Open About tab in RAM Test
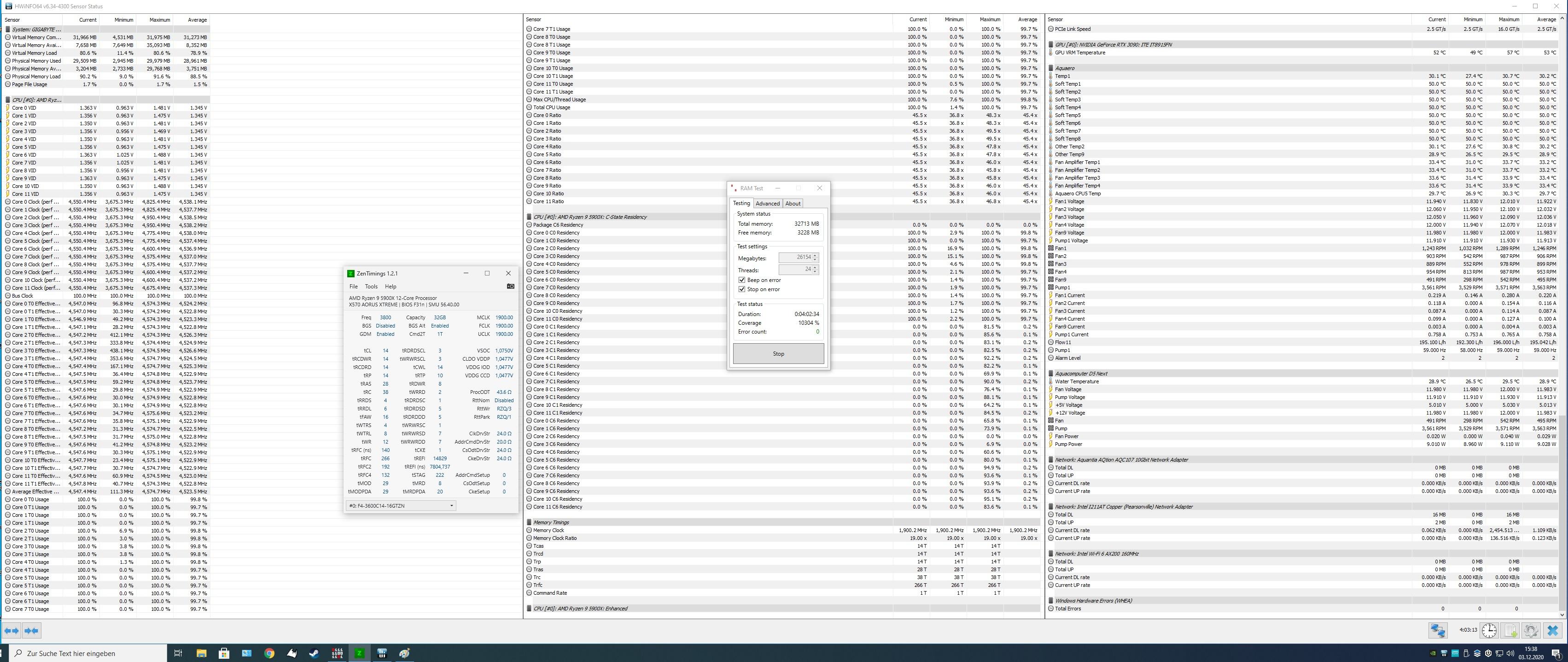The width and height of the screenshot is (1568, 662). [x=793, y=204]
